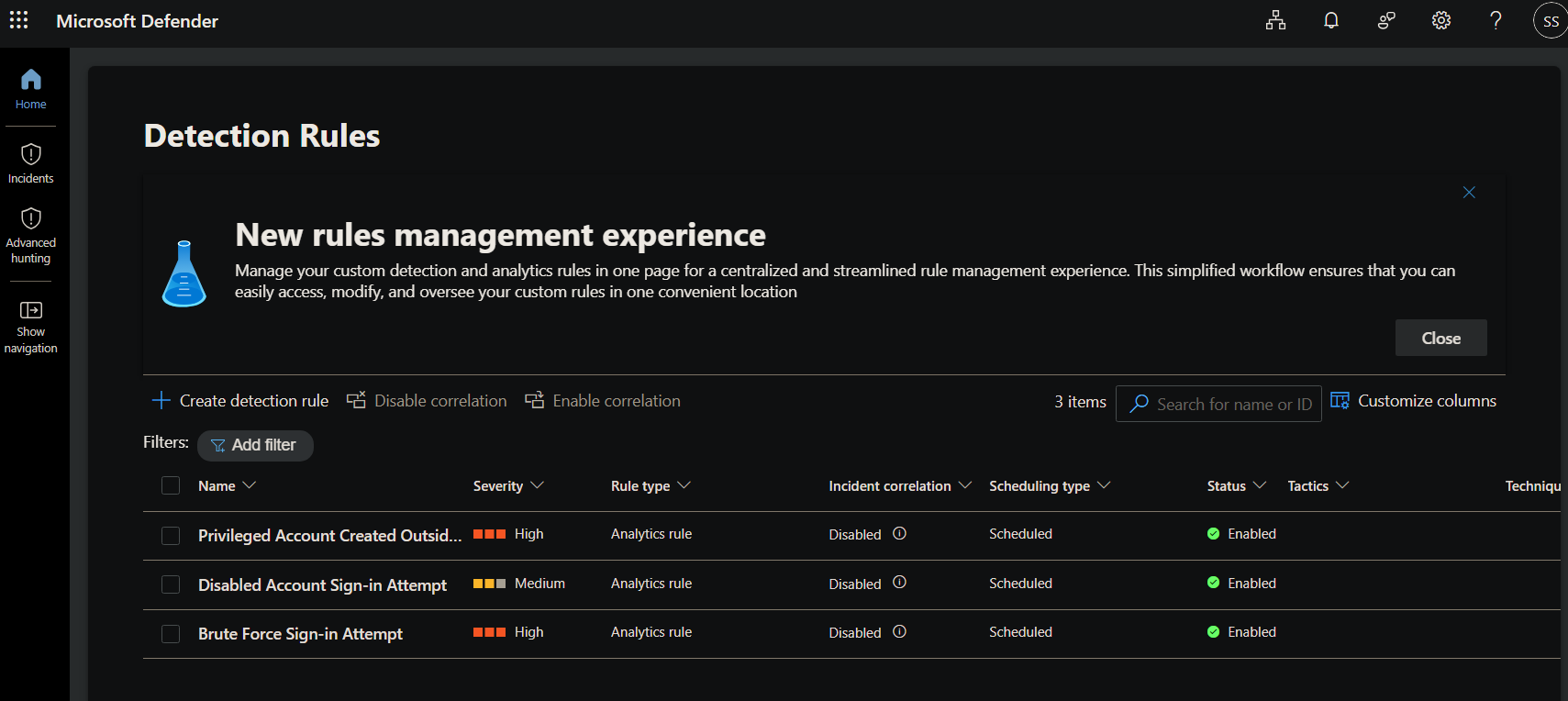Click the search magnifier icon
Viewport: 1568px width, 701px height.
click(x=1139, y=404)
